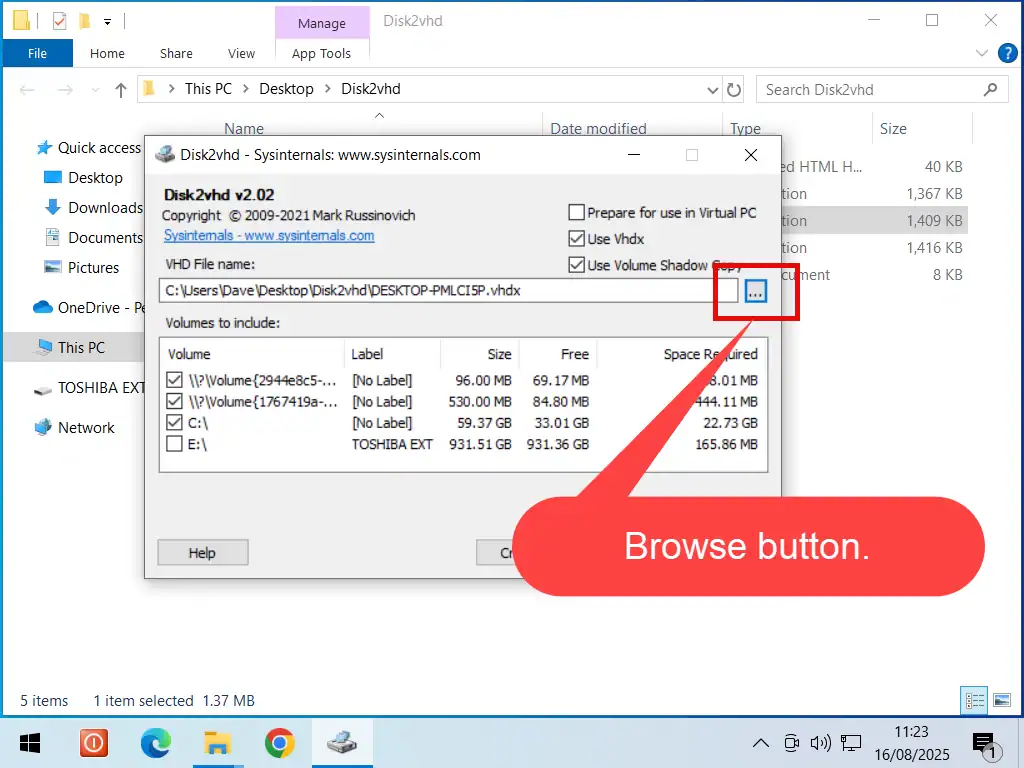This screenshot has height=768, width=1024.
Task: Refresh the Disk2vhd folder view
Action: coord(734,89)
